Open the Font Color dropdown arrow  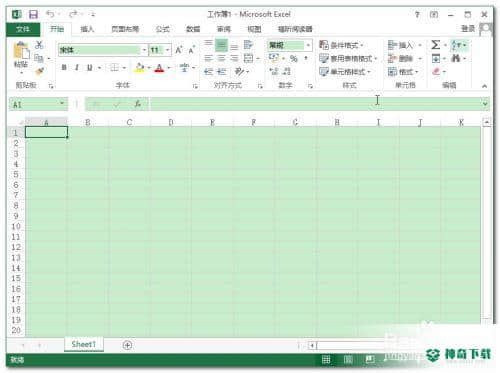(169, 68)
